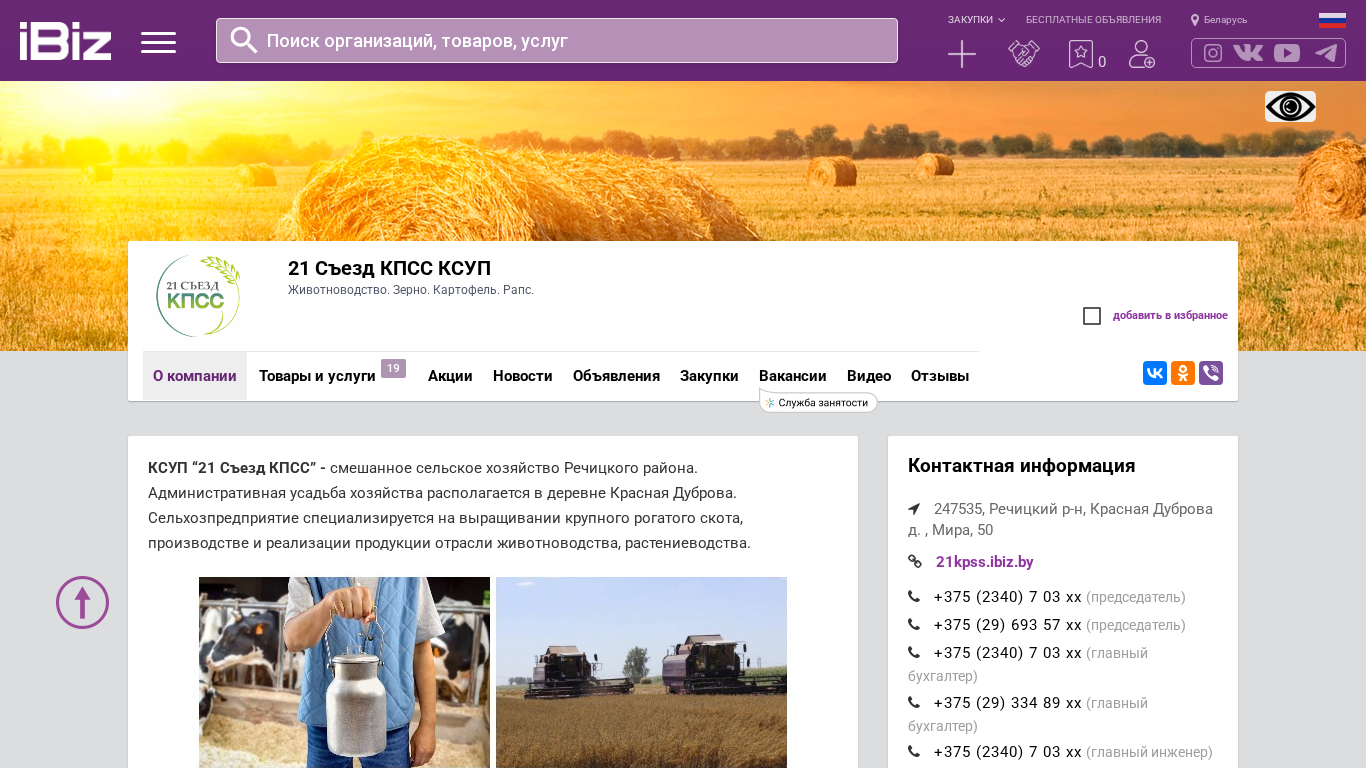Click the Контактная информация heading

pos(1021,466)
